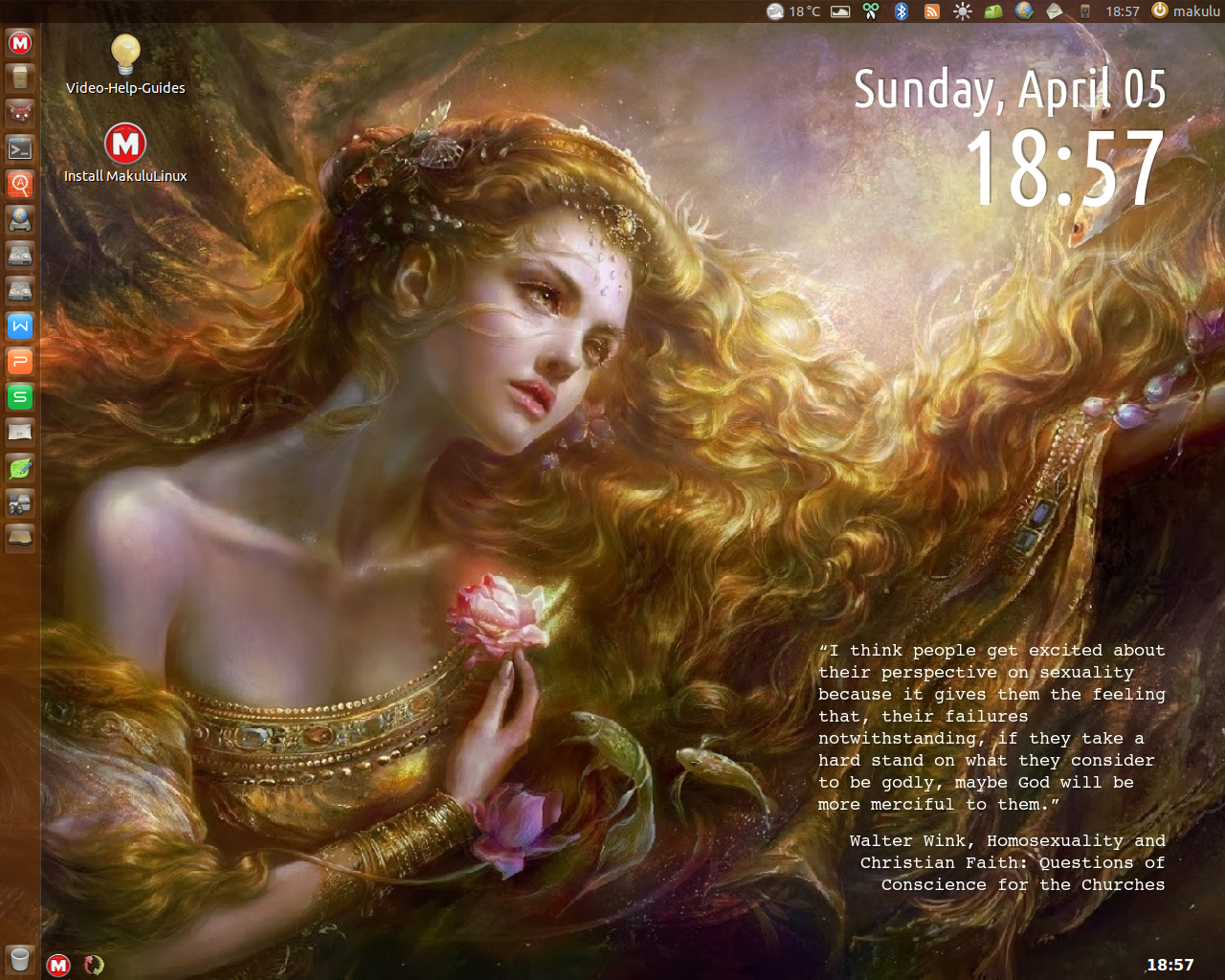Open the file cabinet icon in the dock
Viewport: 1225px width, 980px height.
[20, 78]
